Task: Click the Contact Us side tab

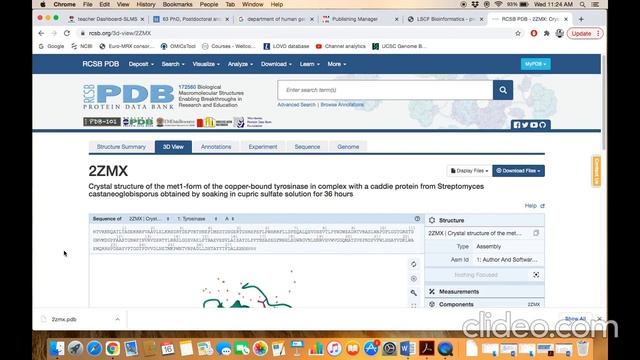Action: pyautogui.click(x=596, y=171)
